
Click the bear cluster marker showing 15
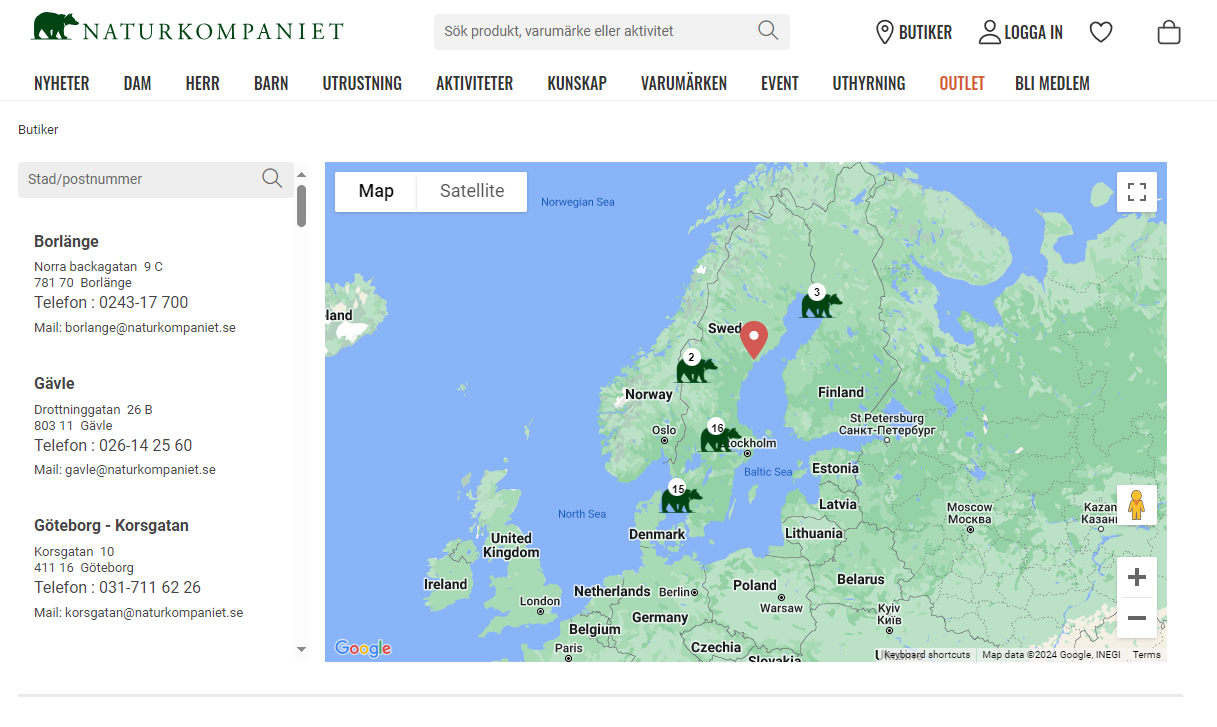[x=681, y=497]
